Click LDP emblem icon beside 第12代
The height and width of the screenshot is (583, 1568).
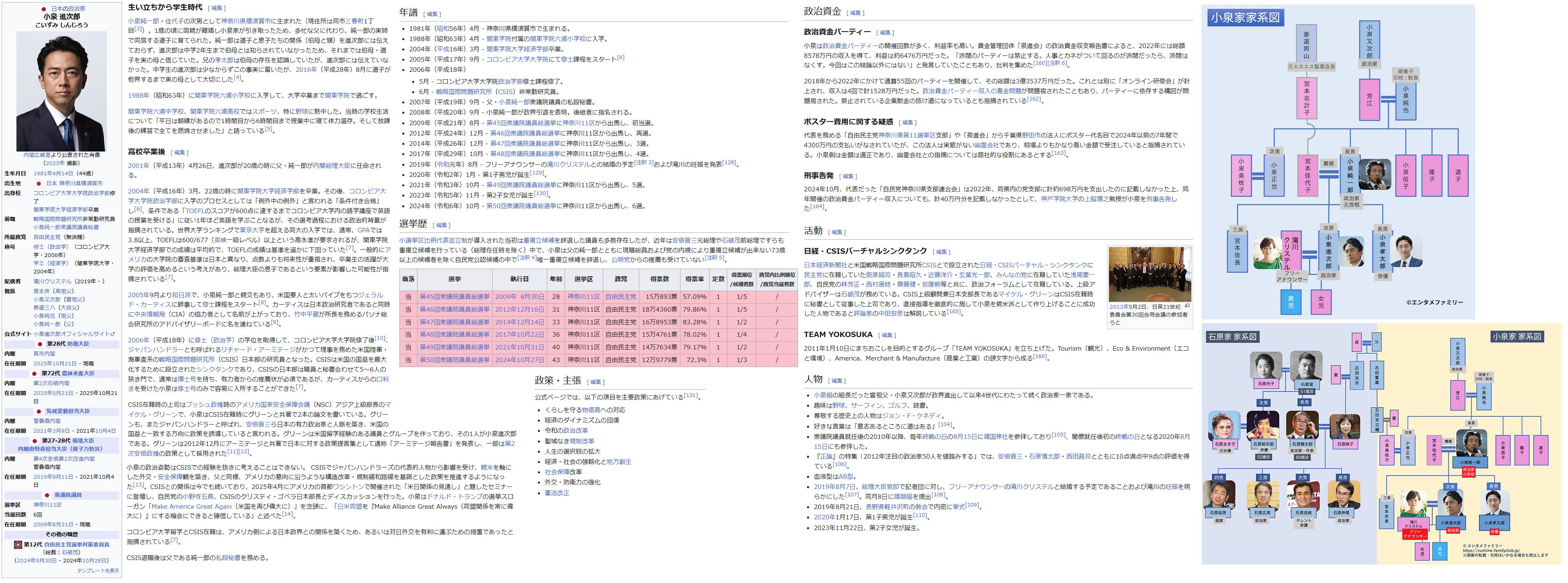18,545
